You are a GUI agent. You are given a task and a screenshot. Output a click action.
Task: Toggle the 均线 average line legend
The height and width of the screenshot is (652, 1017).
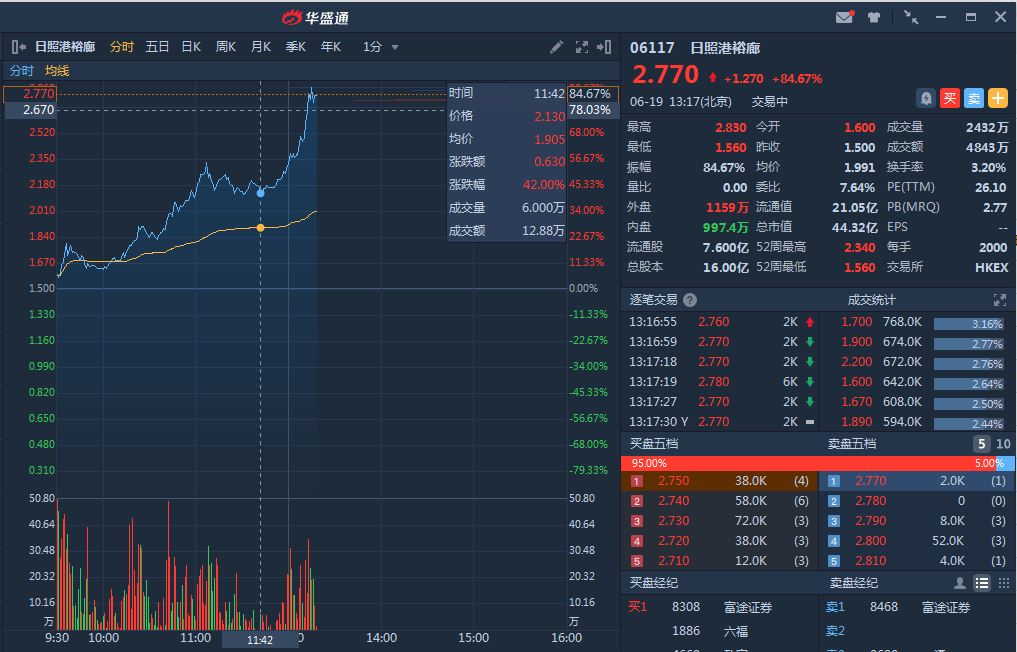tap(57, 71)
